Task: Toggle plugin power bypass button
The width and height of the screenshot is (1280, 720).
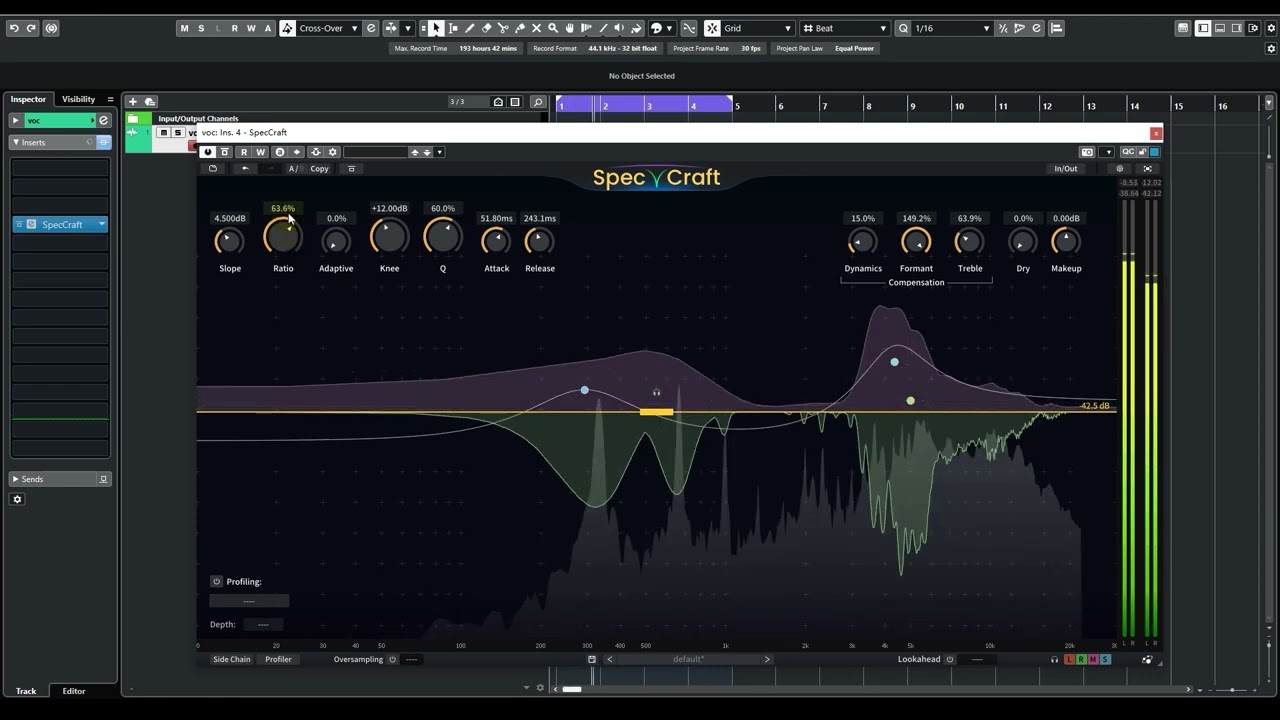Action: pyautogui.click(x=207, y=152)
